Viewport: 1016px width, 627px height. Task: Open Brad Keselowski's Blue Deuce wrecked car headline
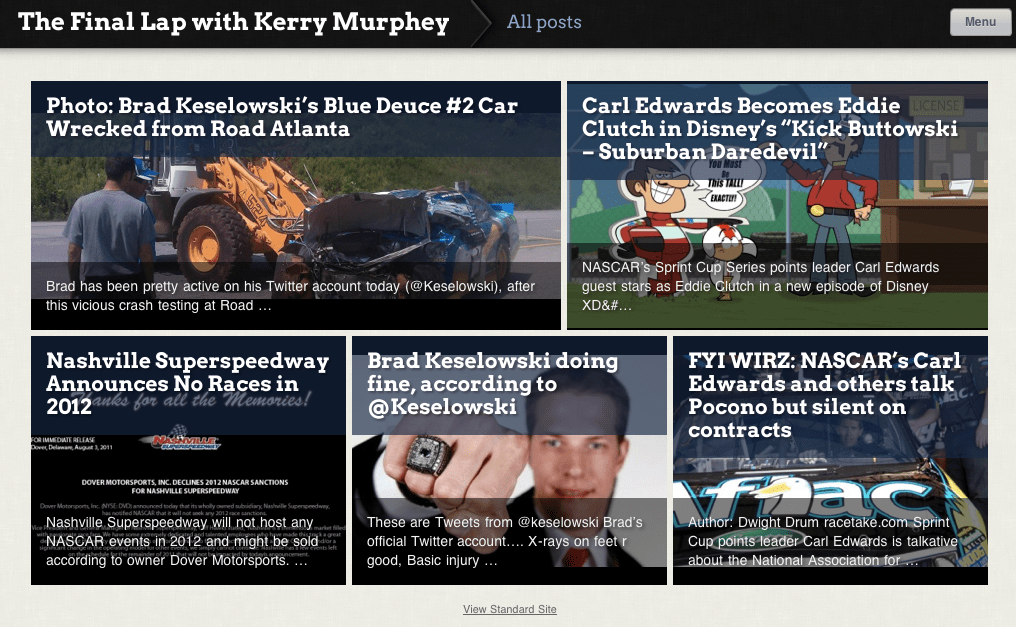282,117
